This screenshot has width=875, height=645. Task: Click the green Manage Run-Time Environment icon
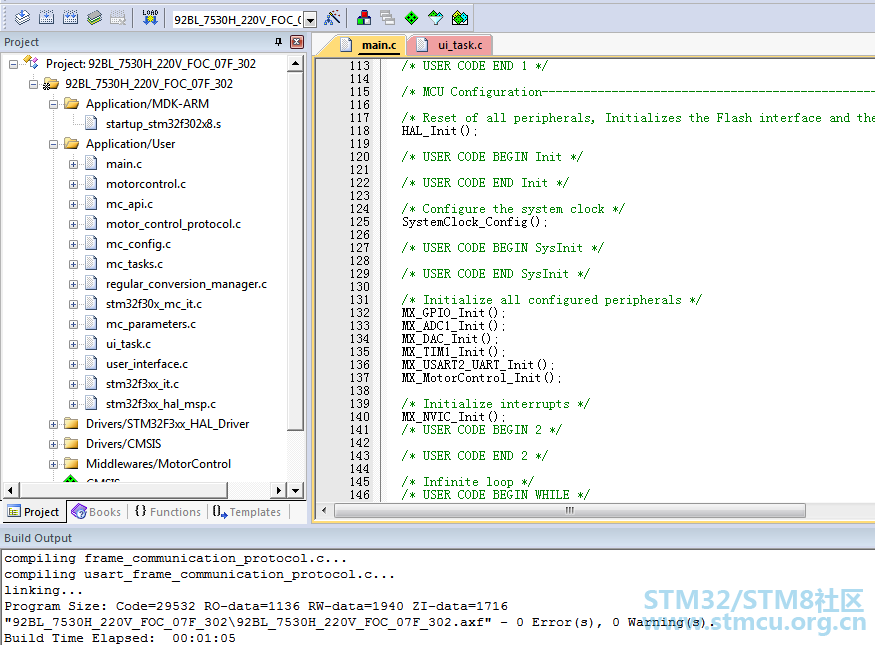coord(411,18)
